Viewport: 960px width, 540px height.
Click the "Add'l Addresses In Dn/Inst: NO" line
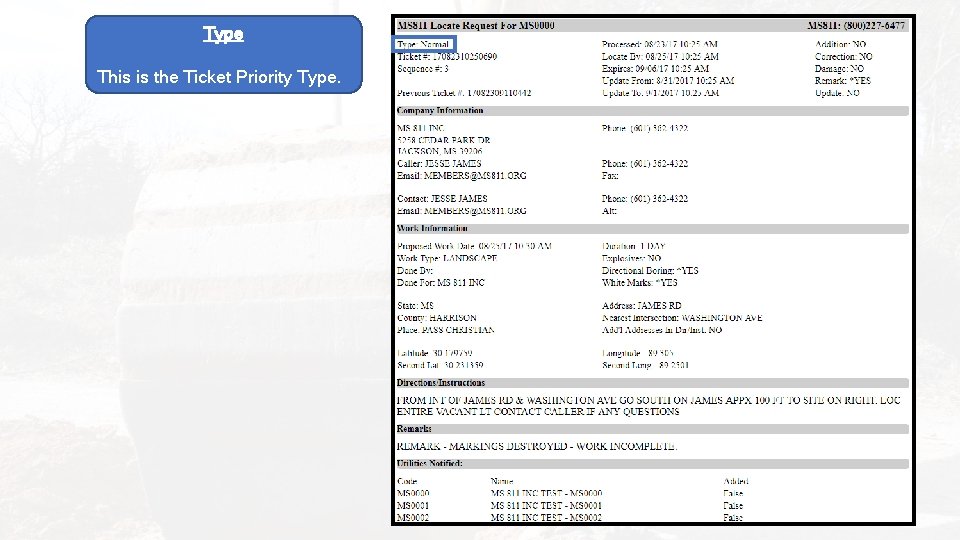[662, 330]
